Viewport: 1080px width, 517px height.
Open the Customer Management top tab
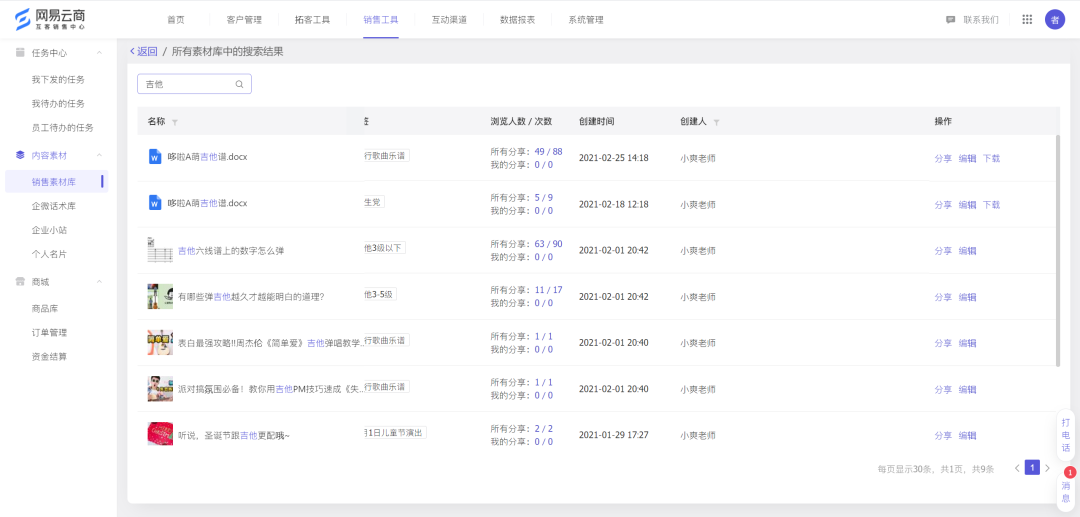[244, 19]
